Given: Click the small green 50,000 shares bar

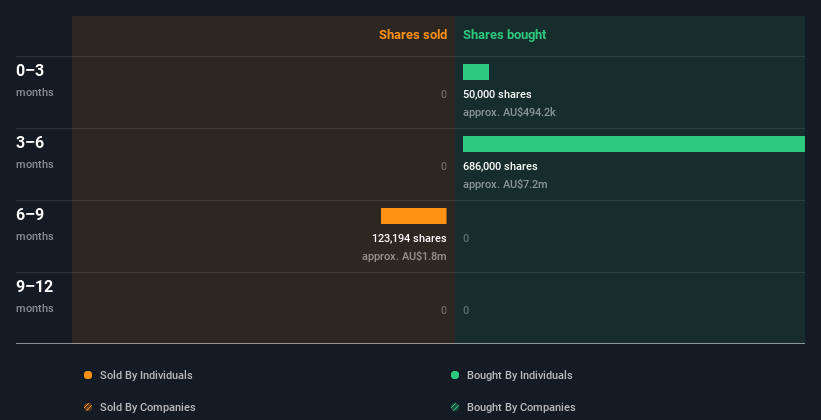Looking at the screenshot, I should tap(476, 72).
